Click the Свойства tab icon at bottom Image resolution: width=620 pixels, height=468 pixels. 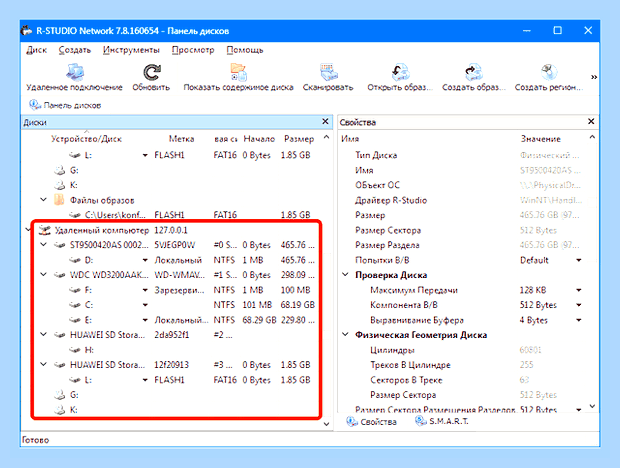pyautogui.click(x=352, y=422)
